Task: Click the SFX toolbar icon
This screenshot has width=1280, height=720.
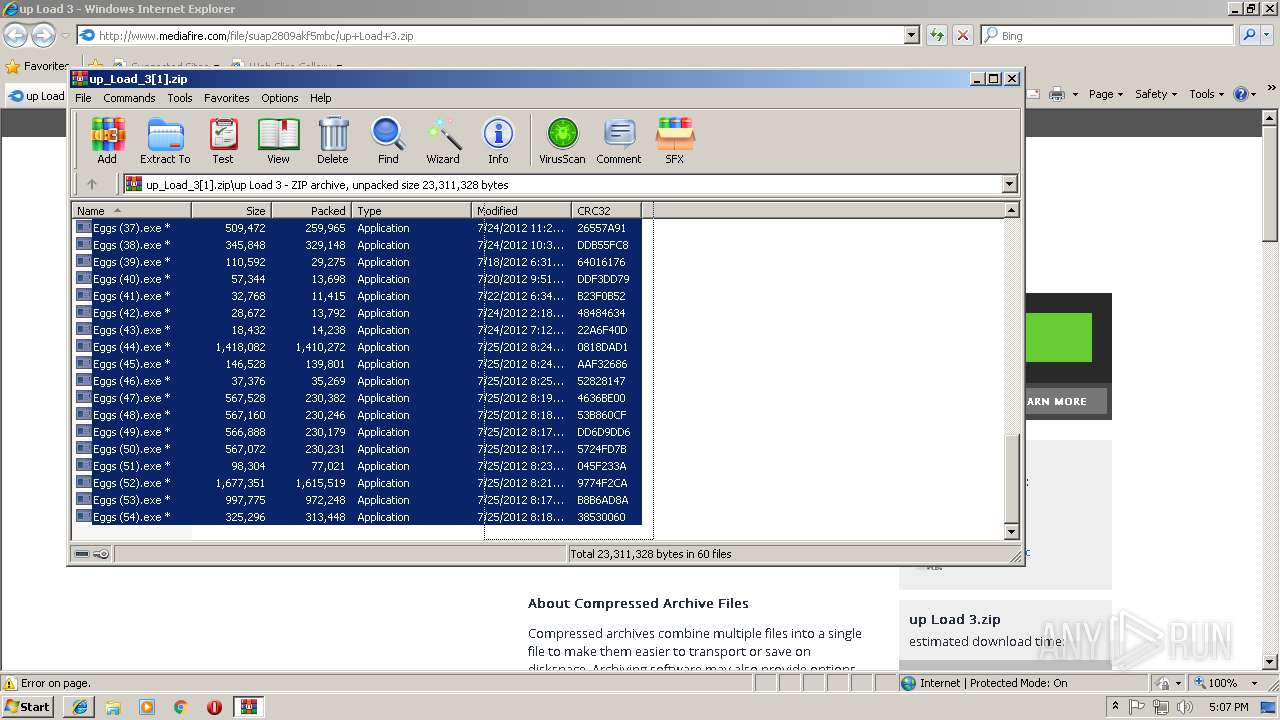Action: [x=675, y=140]
